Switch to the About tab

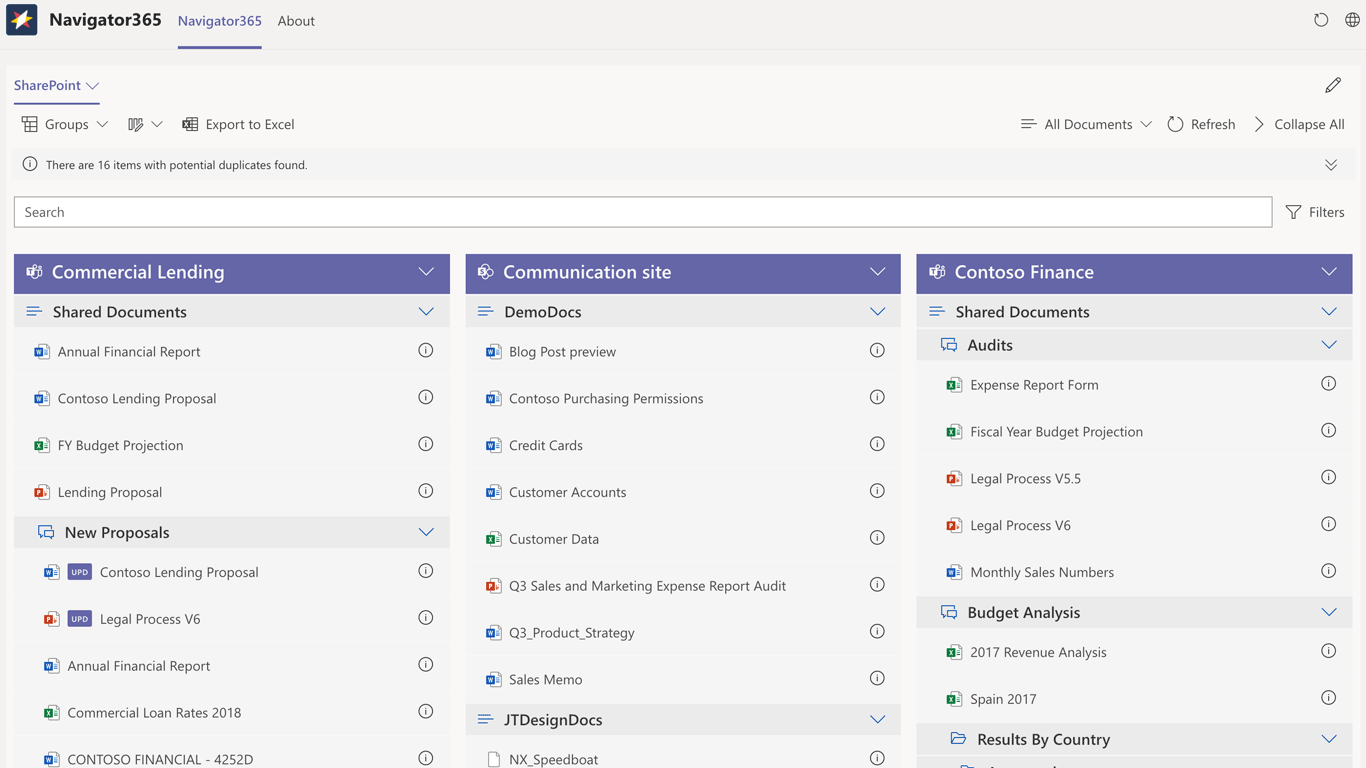(296, 21)
